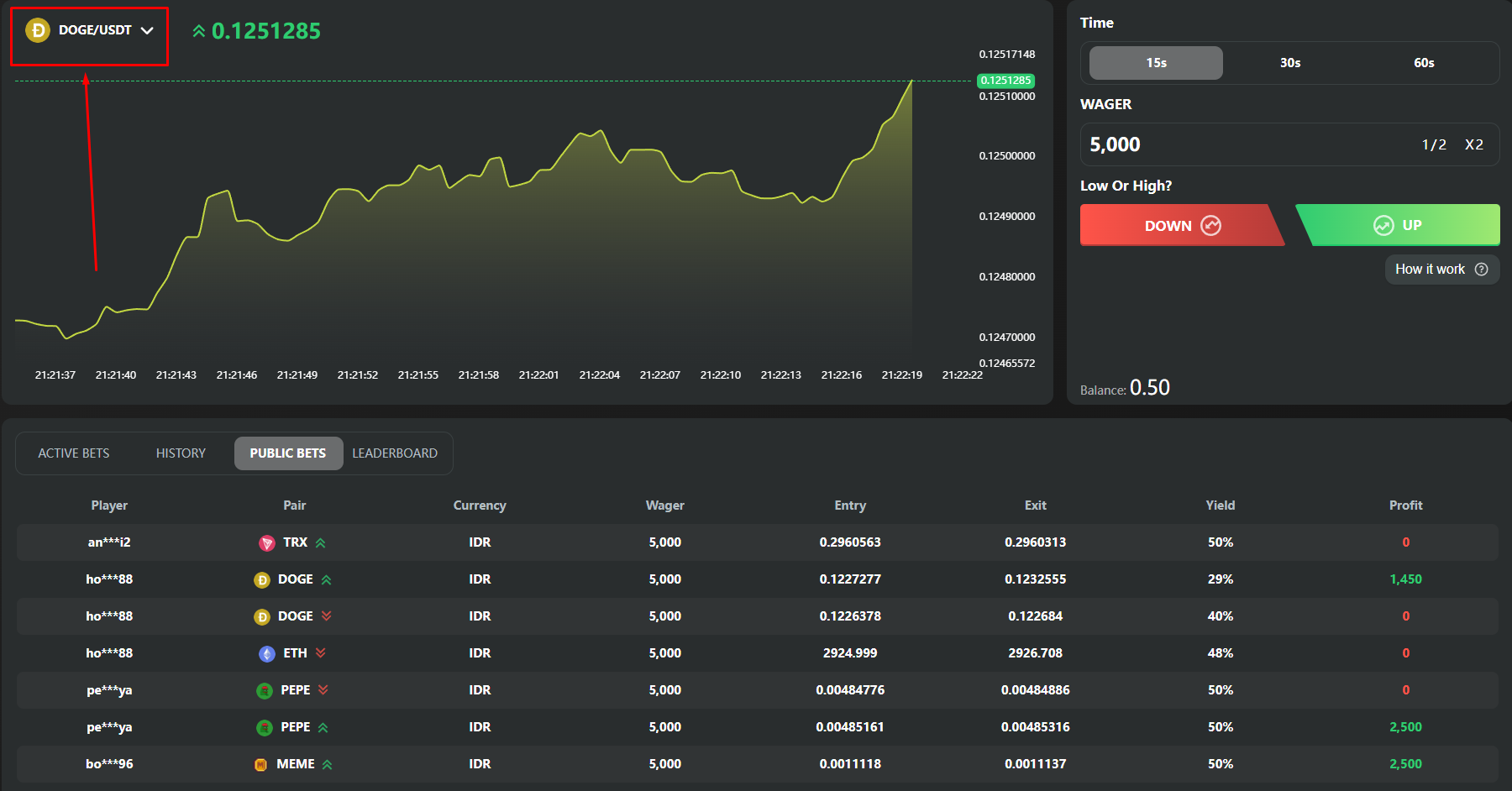Select the 60s time option
The height and width of the screenshot is (791, 1512).
tap(1424, 63)
